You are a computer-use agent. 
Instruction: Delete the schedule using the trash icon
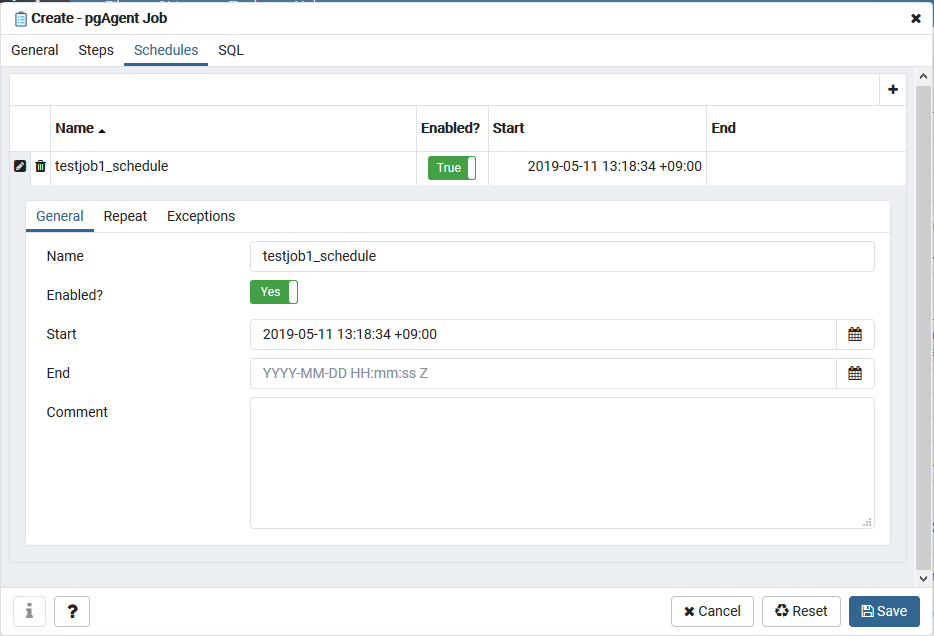tap(40, 166)
